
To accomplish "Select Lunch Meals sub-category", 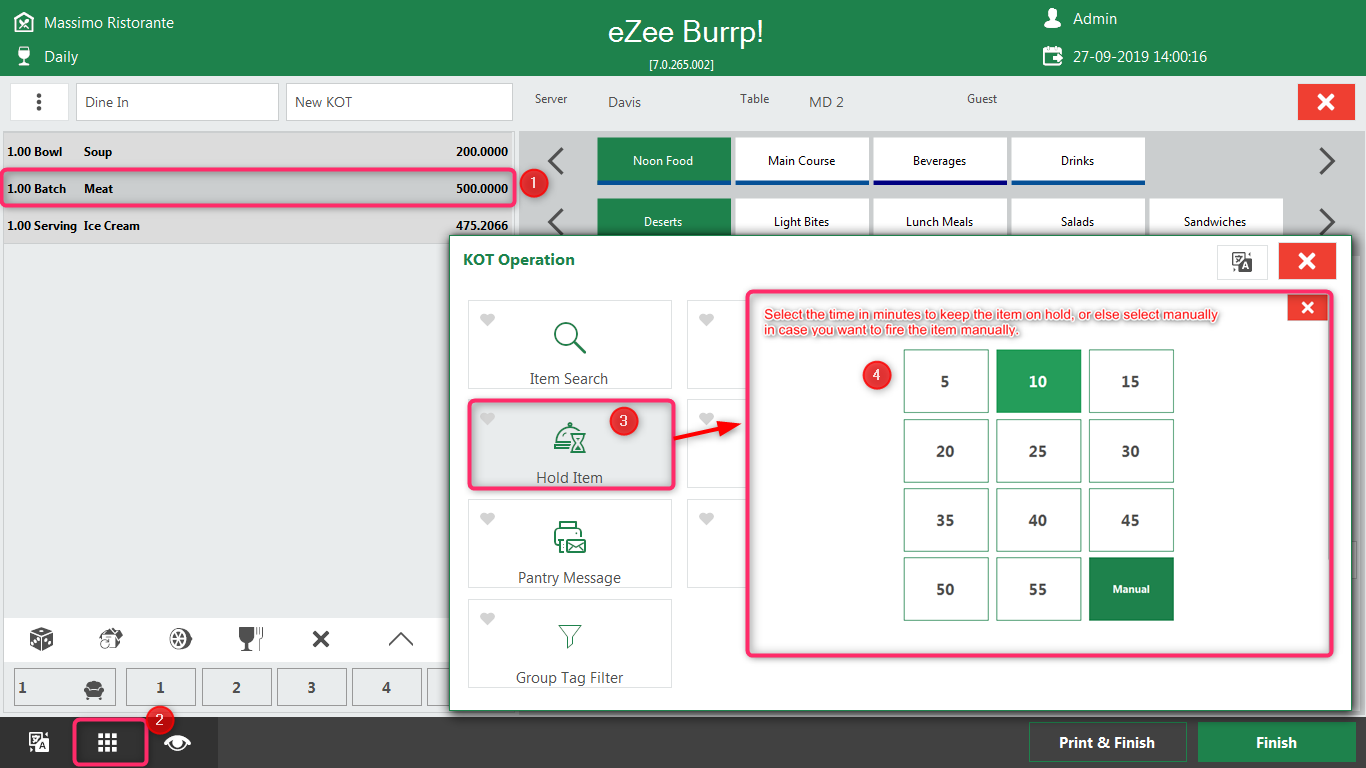I will tap(940, 218).
